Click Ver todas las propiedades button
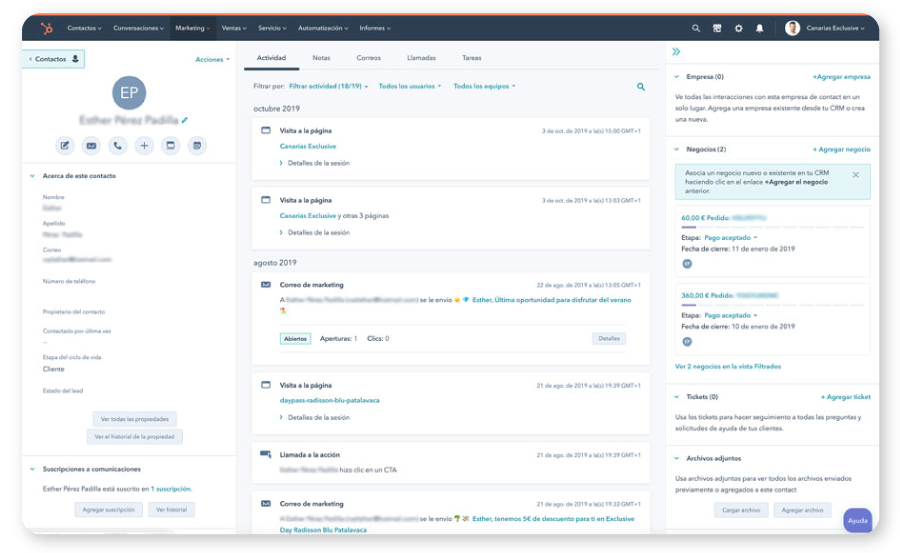The width and height of the screenshot is (900, 553). [x=134, y=419]
